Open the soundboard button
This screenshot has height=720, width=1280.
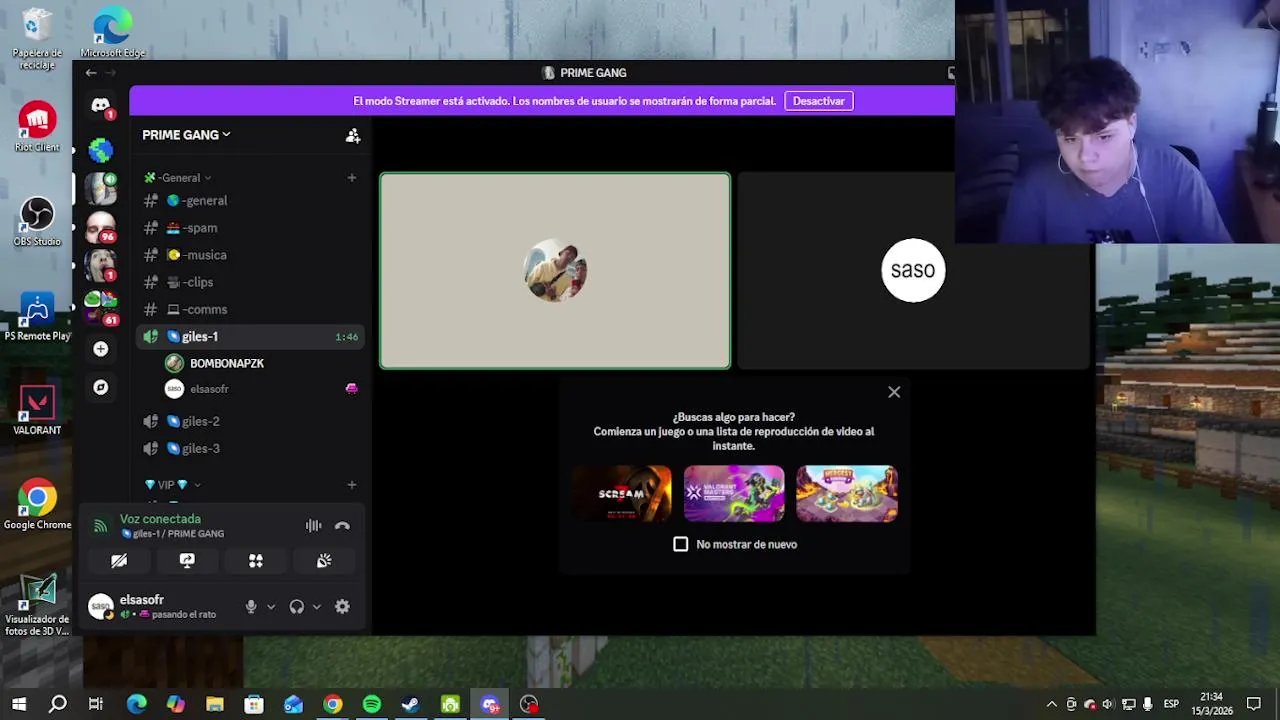pos(324,561)
